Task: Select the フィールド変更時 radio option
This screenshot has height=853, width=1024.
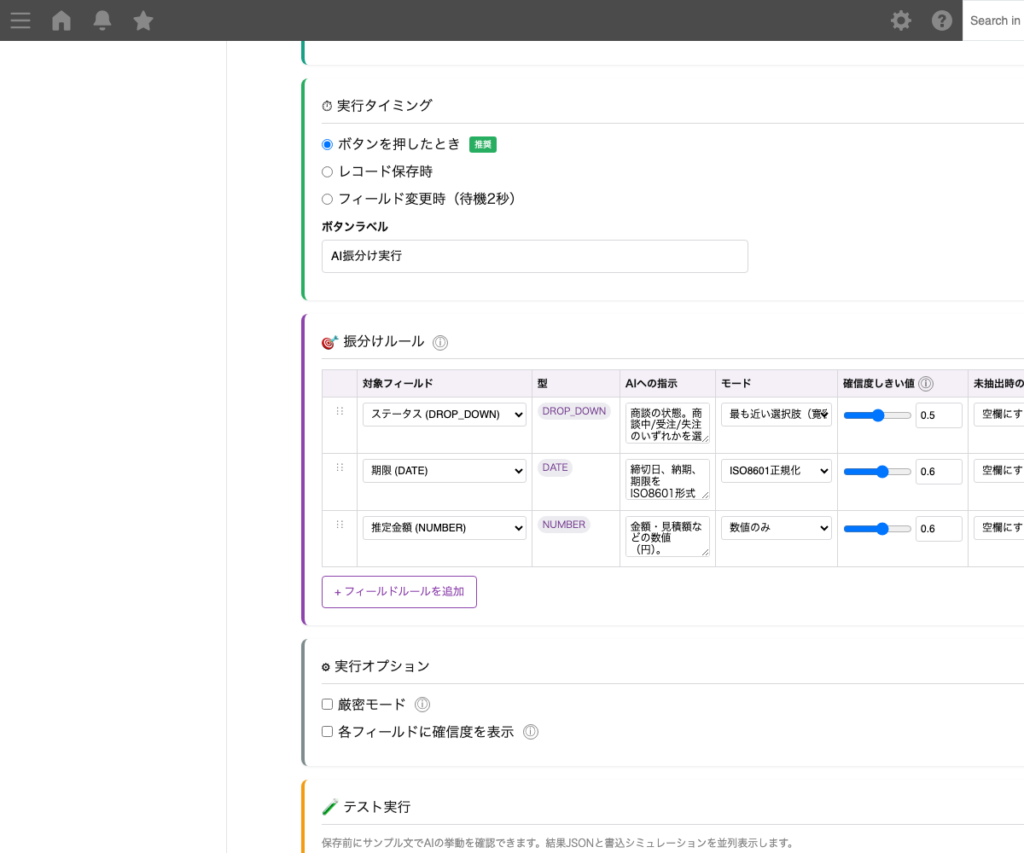Action: [x=326, y=198]
